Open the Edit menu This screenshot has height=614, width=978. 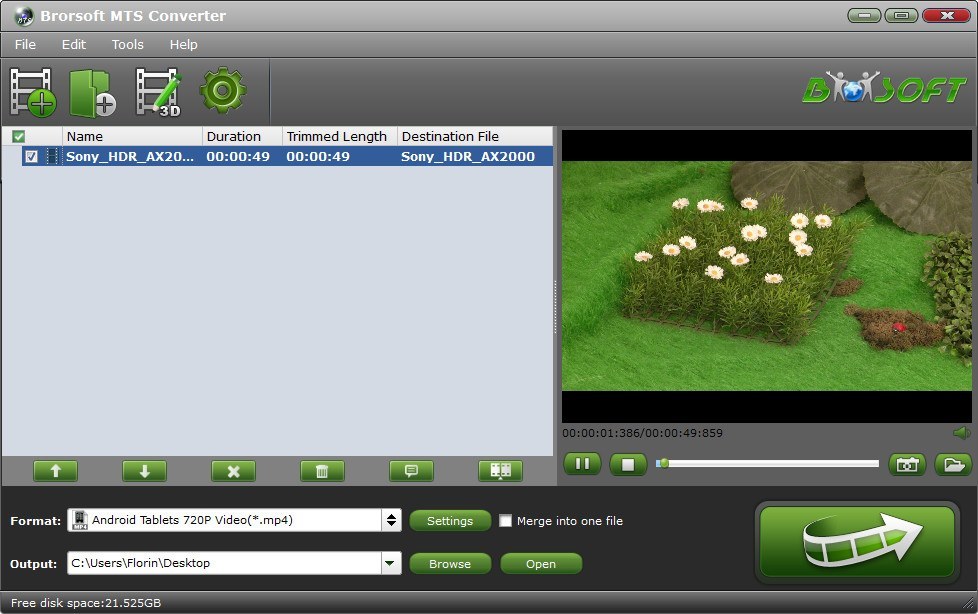(x=74, y=45)
